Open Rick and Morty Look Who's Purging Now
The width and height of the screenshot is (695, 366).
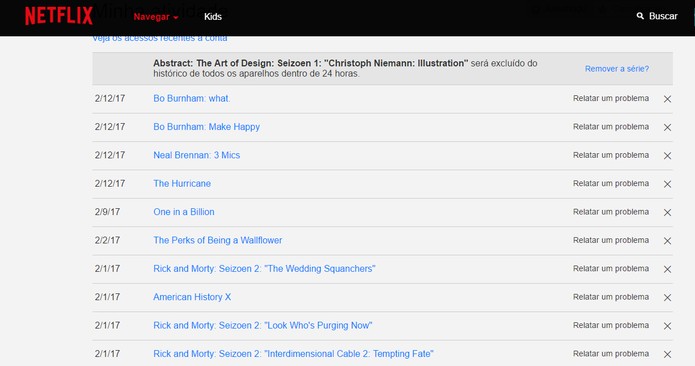click(262, 325)
